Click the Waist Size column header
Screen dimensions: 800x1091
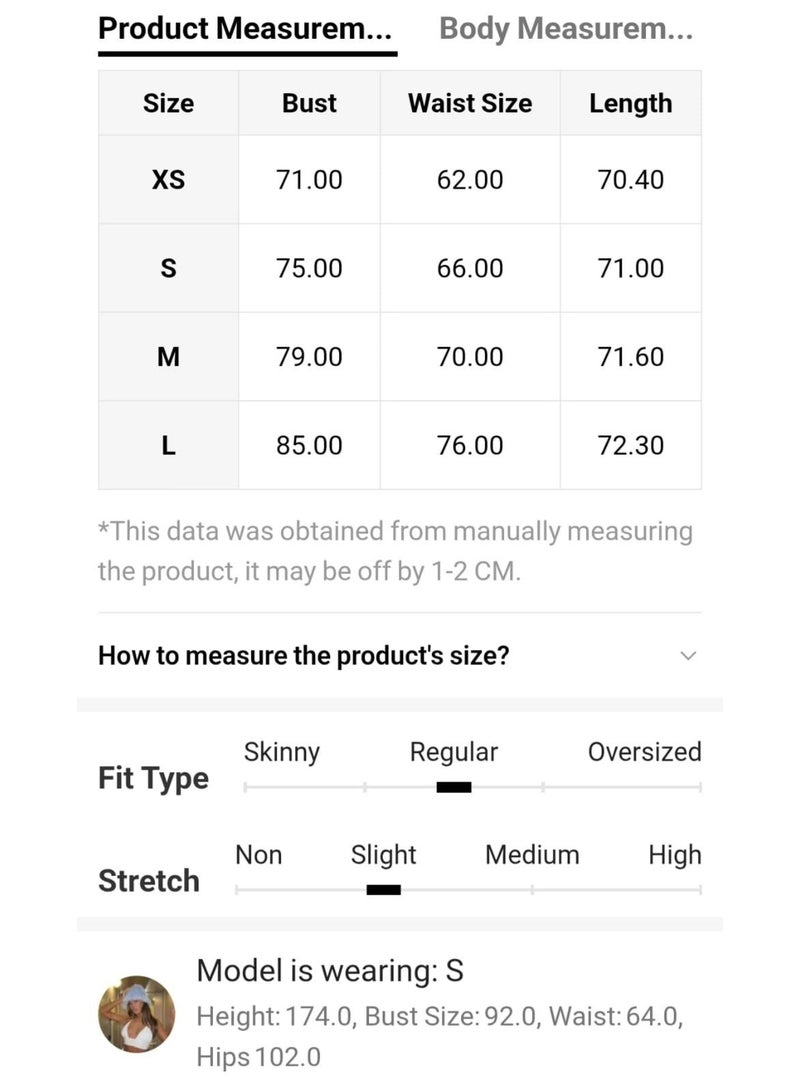(x=470, y=103)
